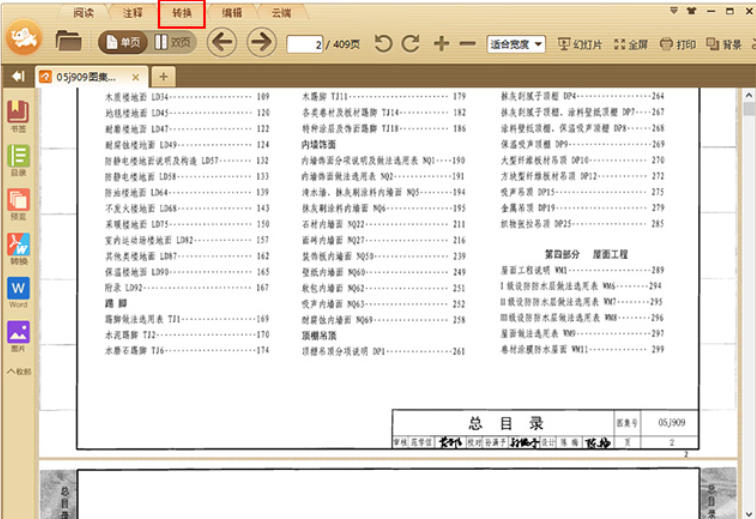Image resolution: width=756 pixels, height=519 pixels.
Task: Select the Word export sidebar icon
Action: click(18, 291)
